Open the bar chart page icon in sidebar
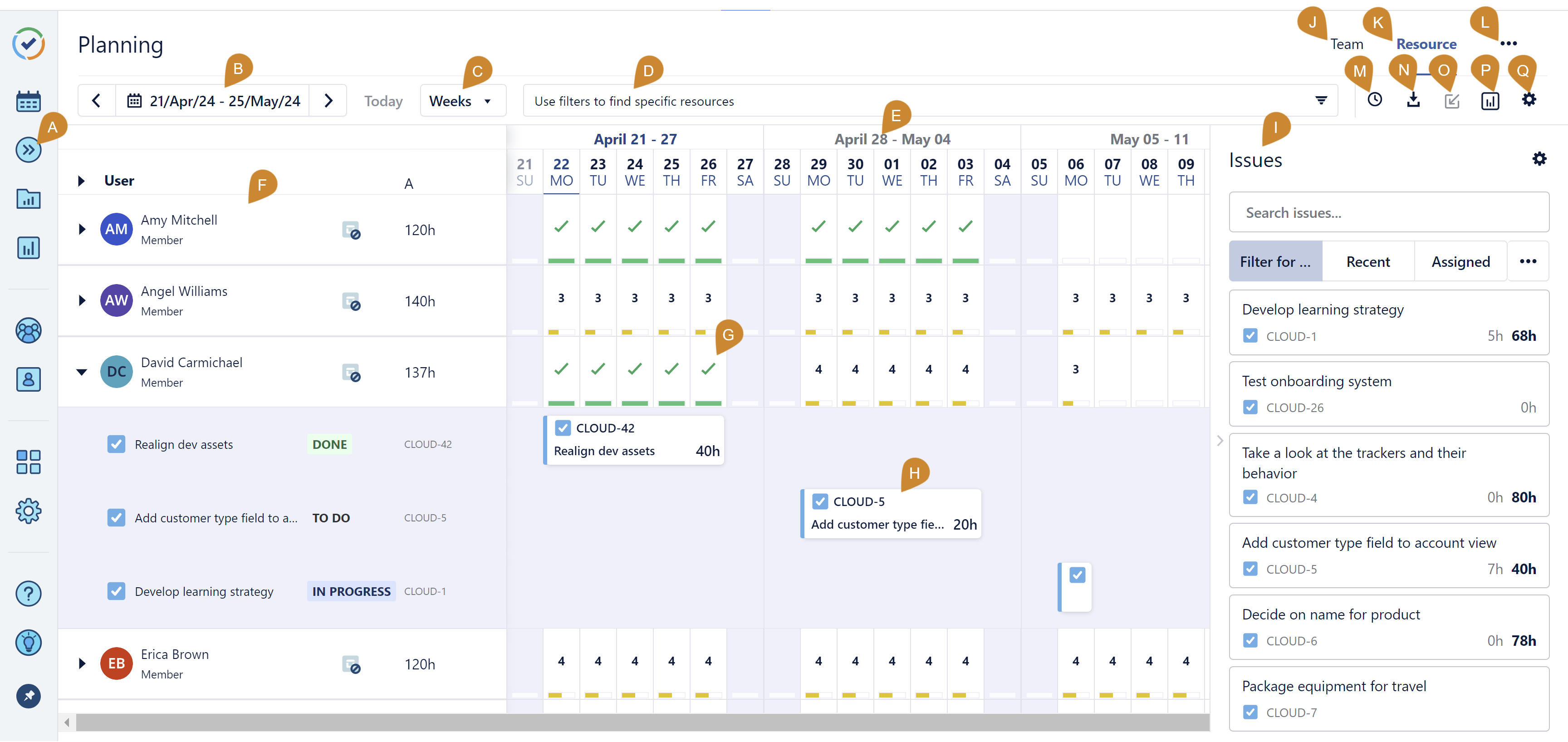The width and height of the screenshot is (1568, 742). tap(29, 248)
